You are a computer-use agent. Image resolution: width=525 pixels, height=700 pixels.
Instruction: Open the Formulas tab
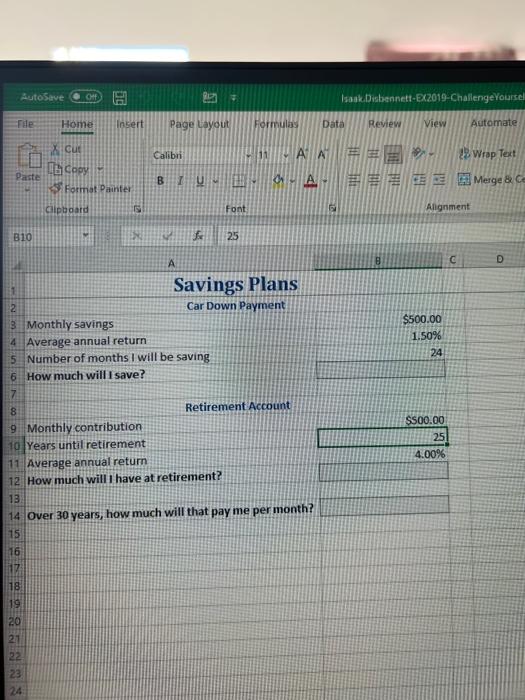(x=276, y=123)
